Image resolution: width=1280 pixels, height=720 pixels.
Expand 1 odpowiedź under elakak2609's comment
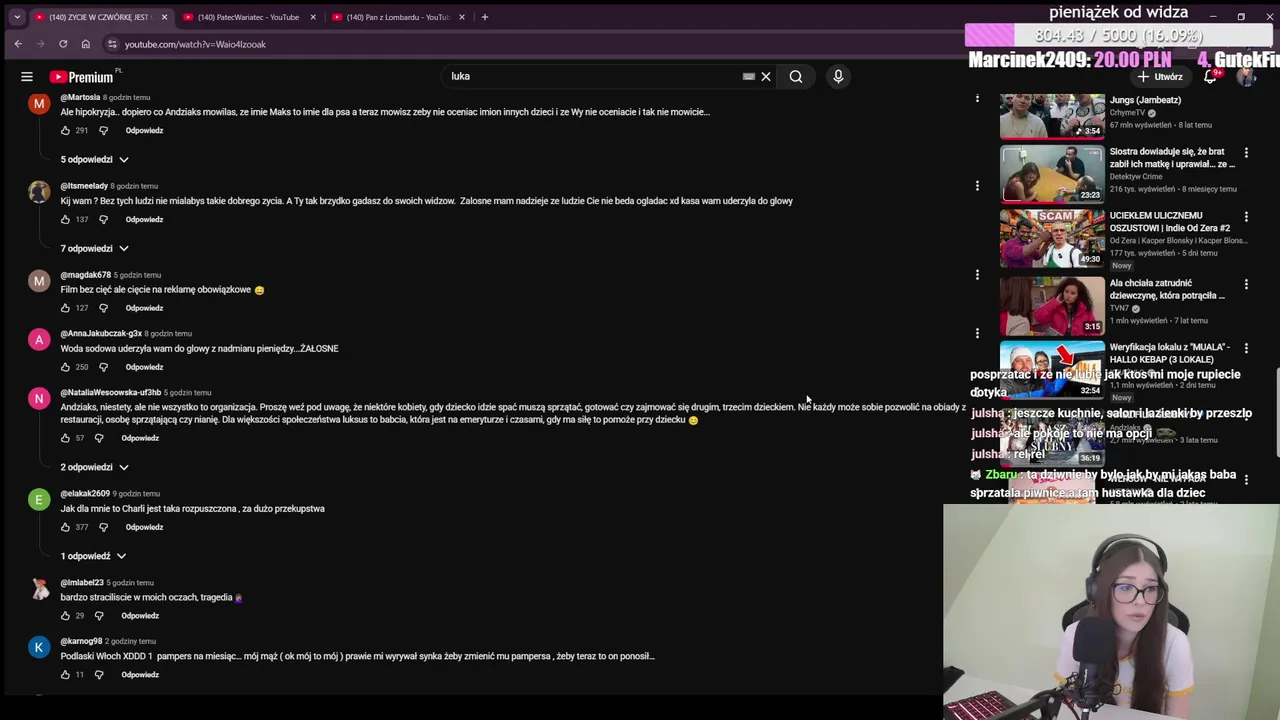[94, 556]
